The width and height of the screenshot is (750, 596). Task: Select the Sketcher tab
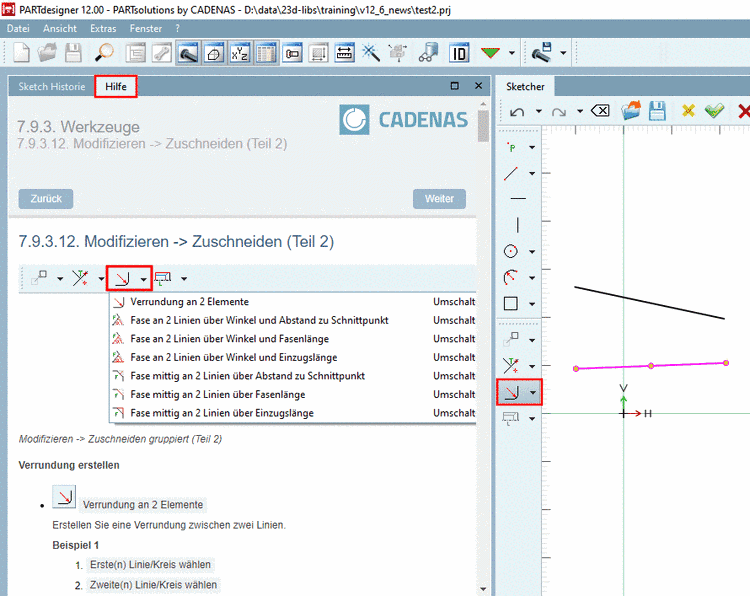tap(525, 87)
